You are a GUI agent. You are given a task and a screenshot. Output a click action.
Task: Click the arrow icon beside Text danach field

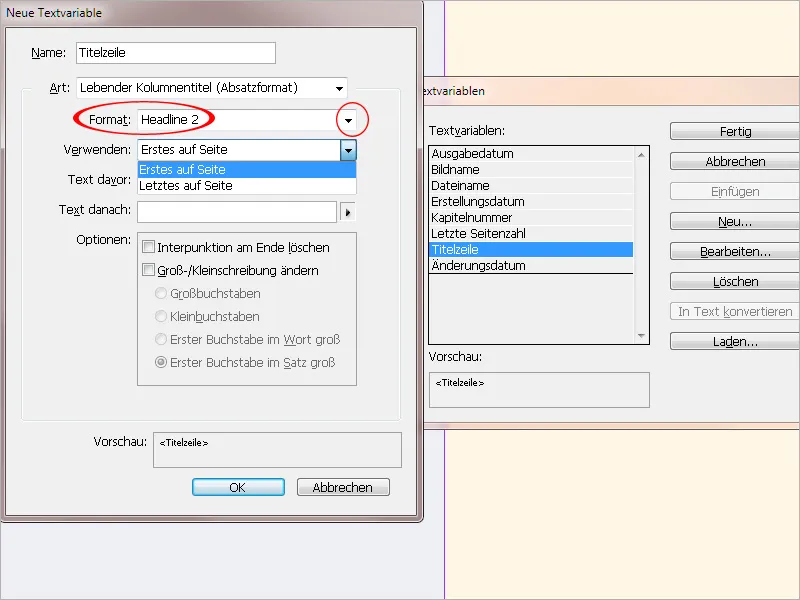[348, 211]
